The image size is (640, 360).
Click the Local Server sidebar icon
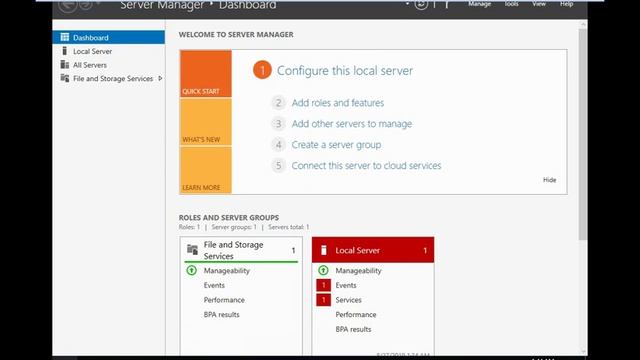pyautogui.click(x=64, y=51)
